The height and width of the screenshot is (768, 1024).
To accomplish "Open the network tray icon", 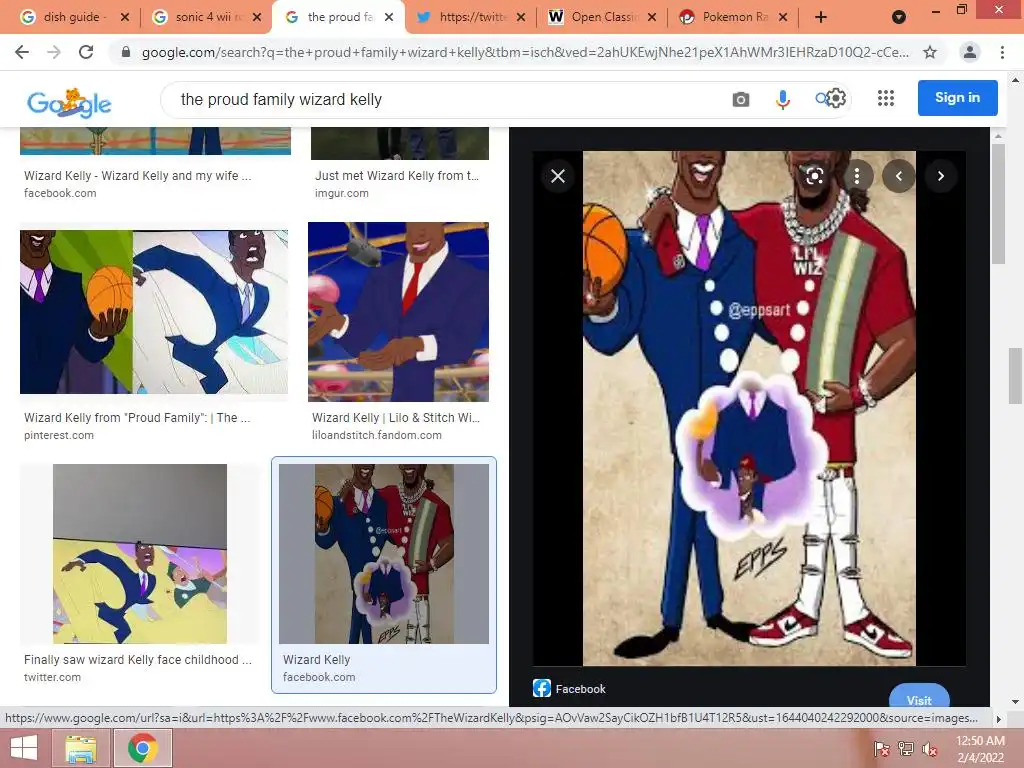I will [x=906, y=749].
